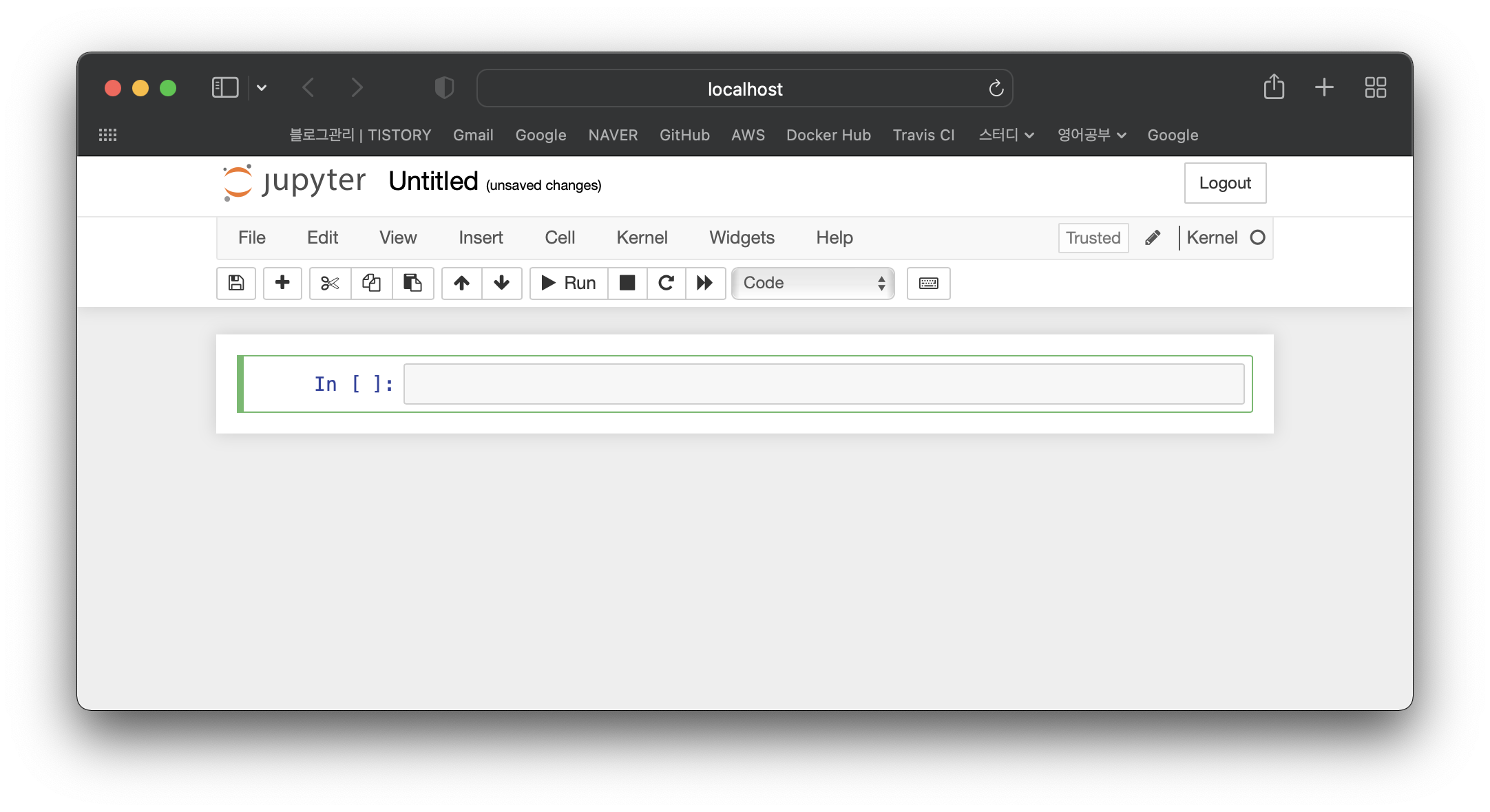Move selected cell down arrow

pos(501,283)
